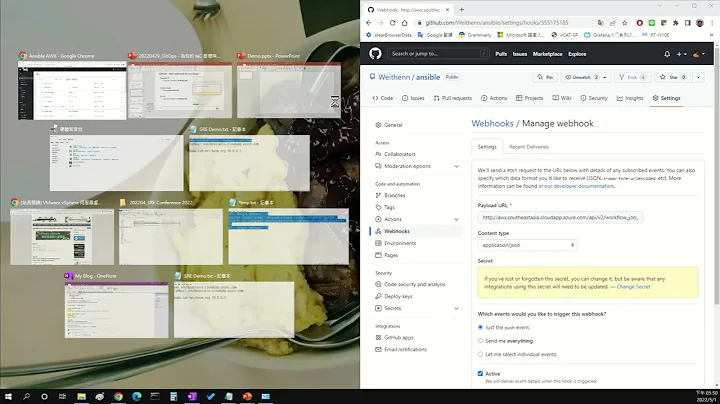Open the star lists dropdown arrow
Image resolution: width=720 pixels, height=404 pixels.
pyautogui.click(x=698, y=77)
